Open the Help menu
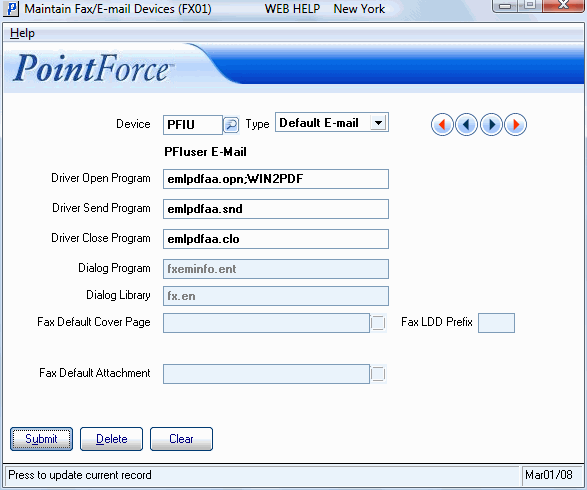 click(x=22, y=33)
